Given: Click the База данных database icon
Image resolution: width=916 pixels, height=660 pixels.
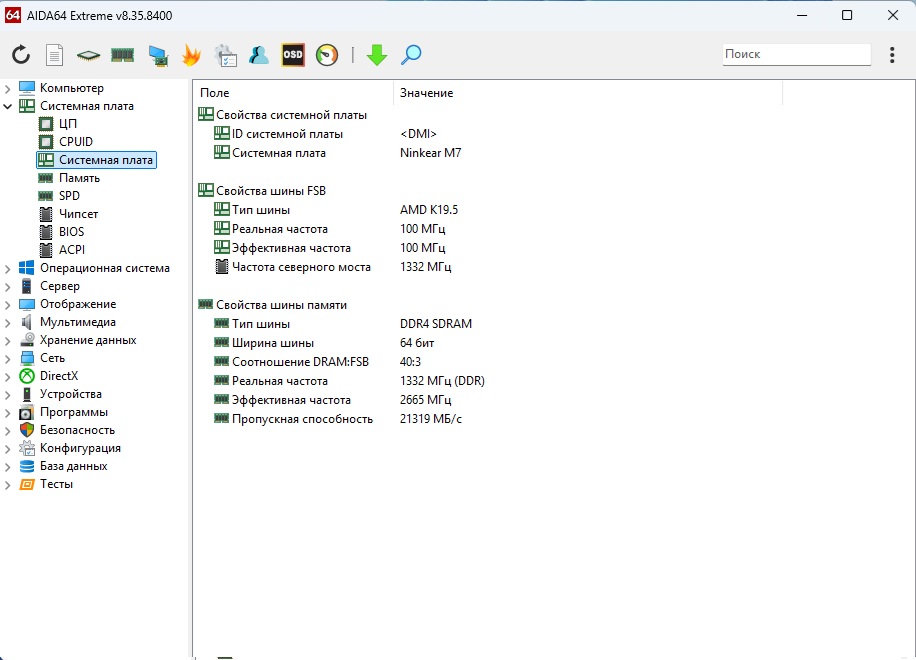Looking at the screenshot, I should coord(27,466).
